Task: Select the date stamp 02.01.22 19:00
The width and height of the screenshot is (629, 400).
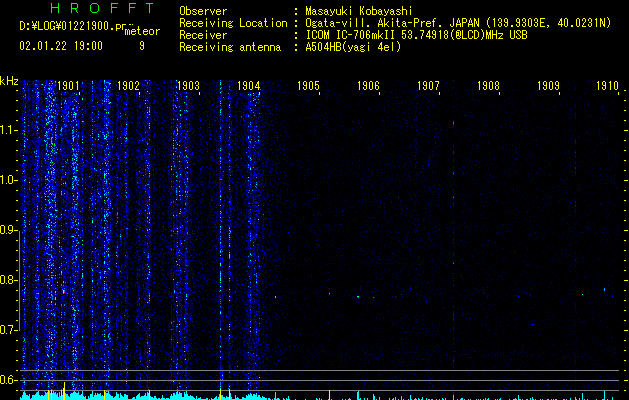Action: point(61,46)
